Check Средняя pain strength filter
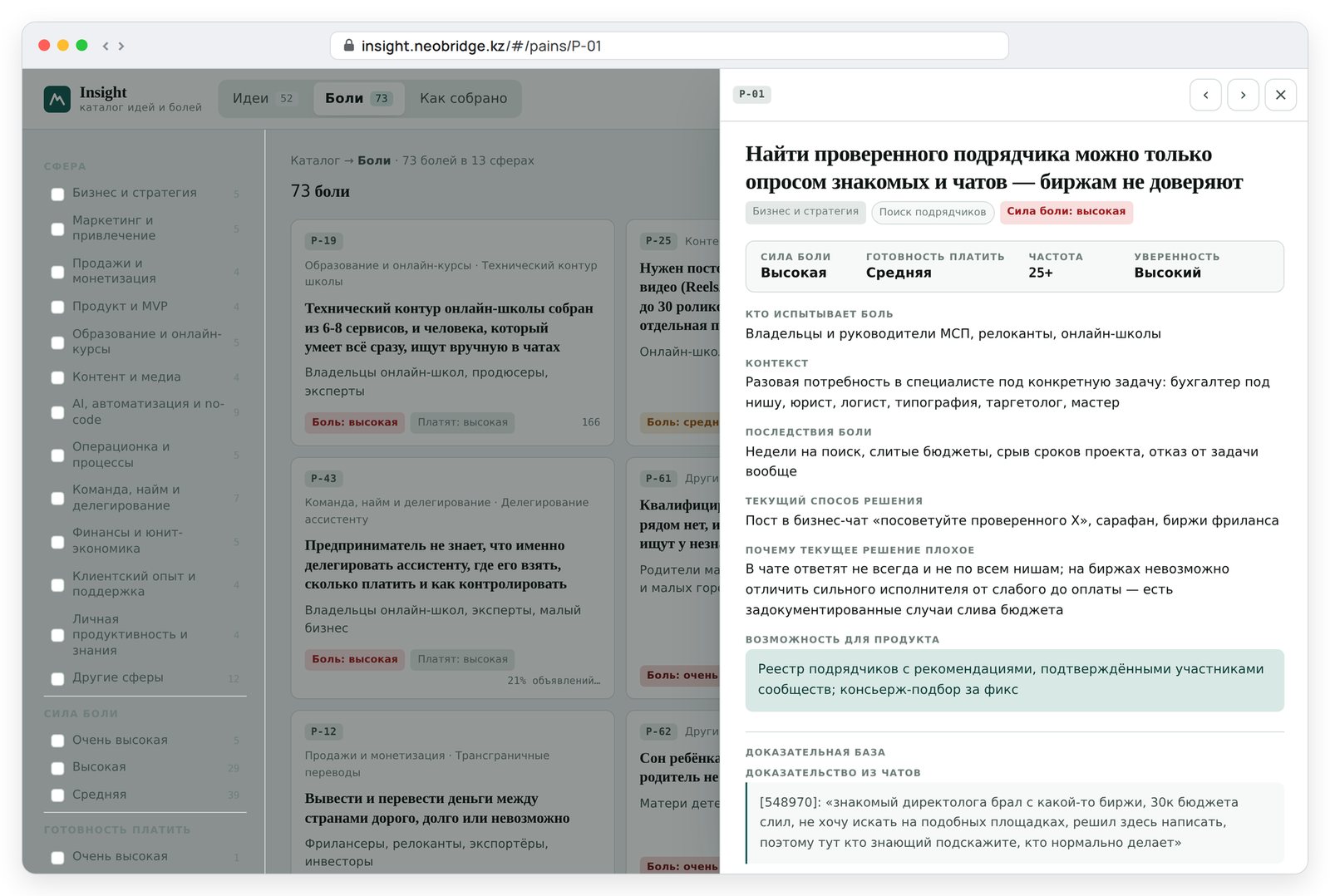Screen dimensions: 1330x896 57,795
